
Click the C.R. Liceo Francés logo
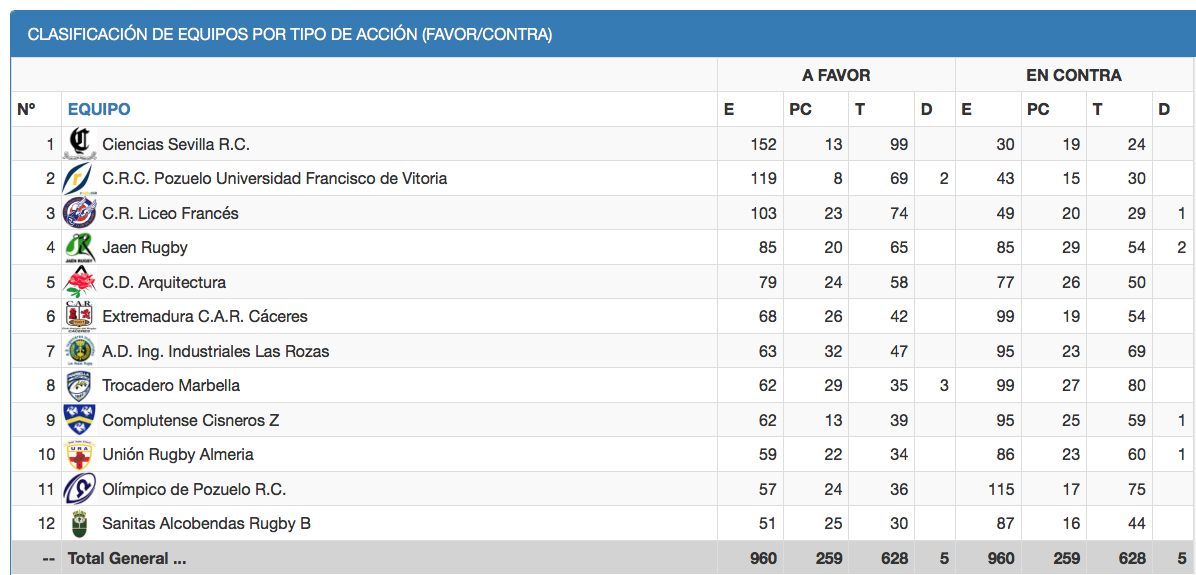pyautogui.click(x=79, y=213)
